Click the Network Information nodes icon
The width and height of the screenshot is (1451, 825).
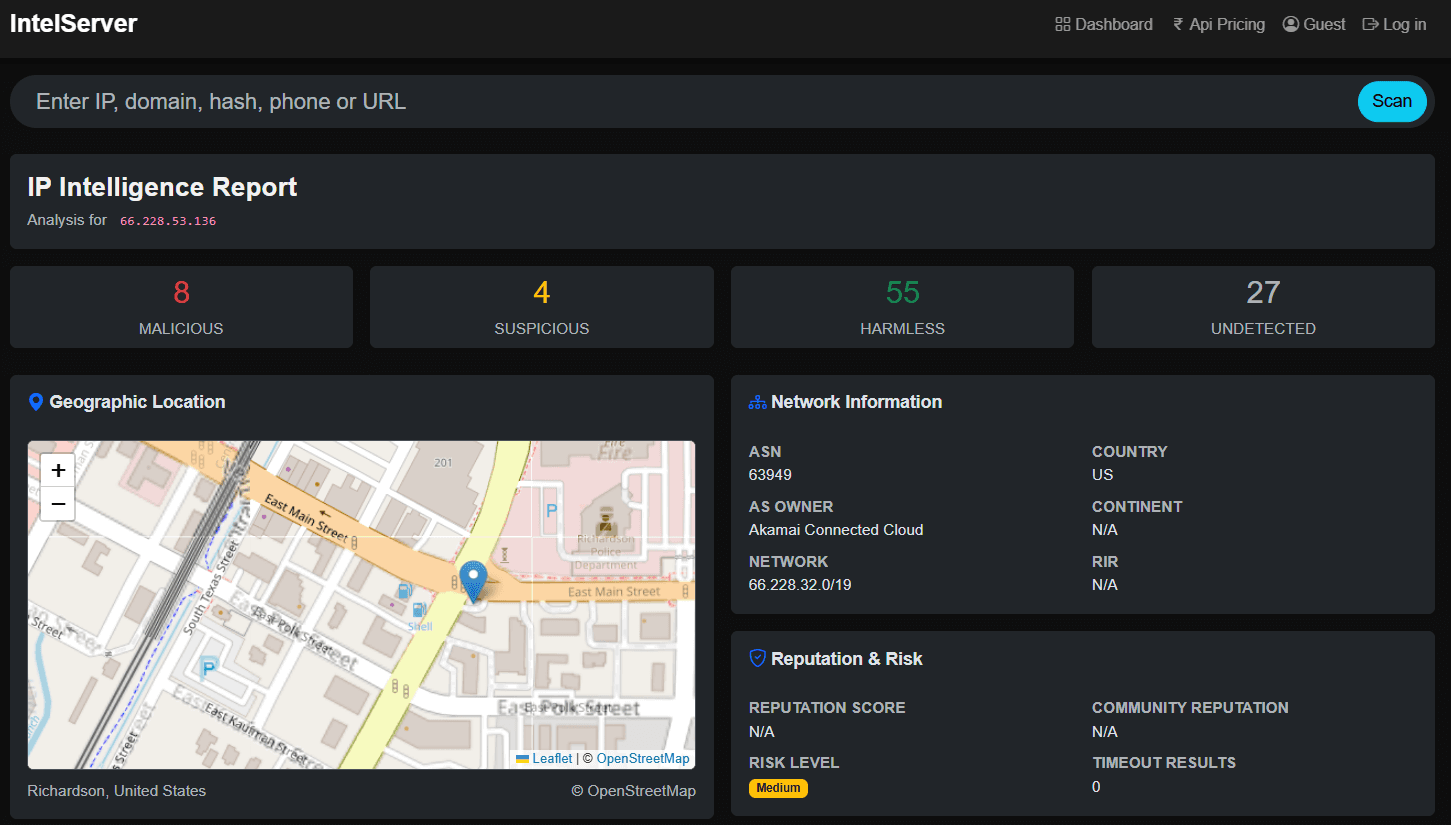(x=757, y=401)
